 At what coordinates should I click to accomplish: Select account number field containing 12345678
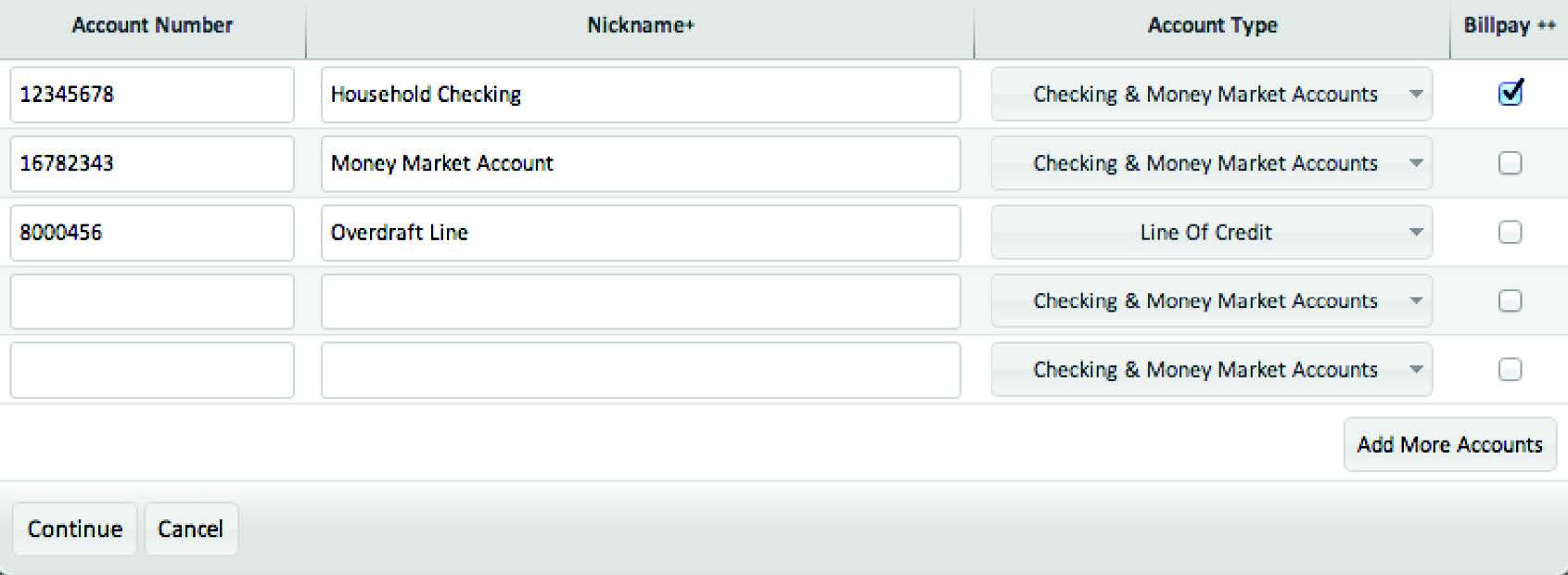[152, 94]
